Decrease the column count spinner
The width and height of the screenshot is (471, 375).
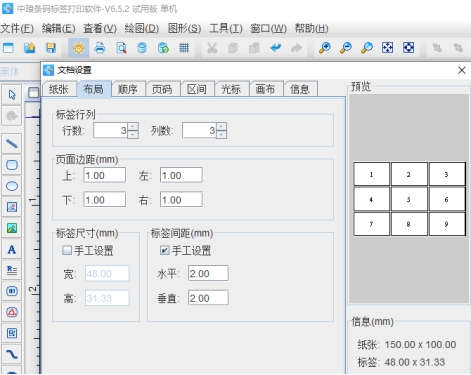pyautogui.click(x=222, y=134)
